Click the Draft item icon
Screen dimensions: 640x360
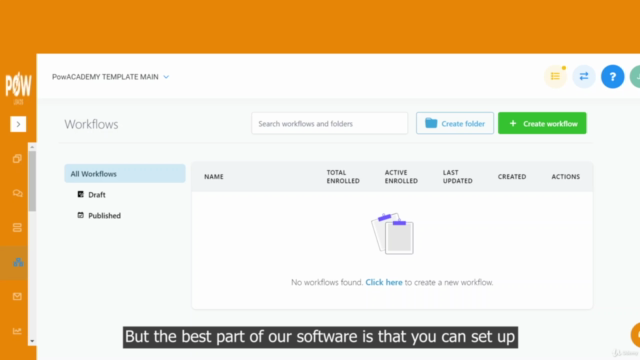pos(80,194)
